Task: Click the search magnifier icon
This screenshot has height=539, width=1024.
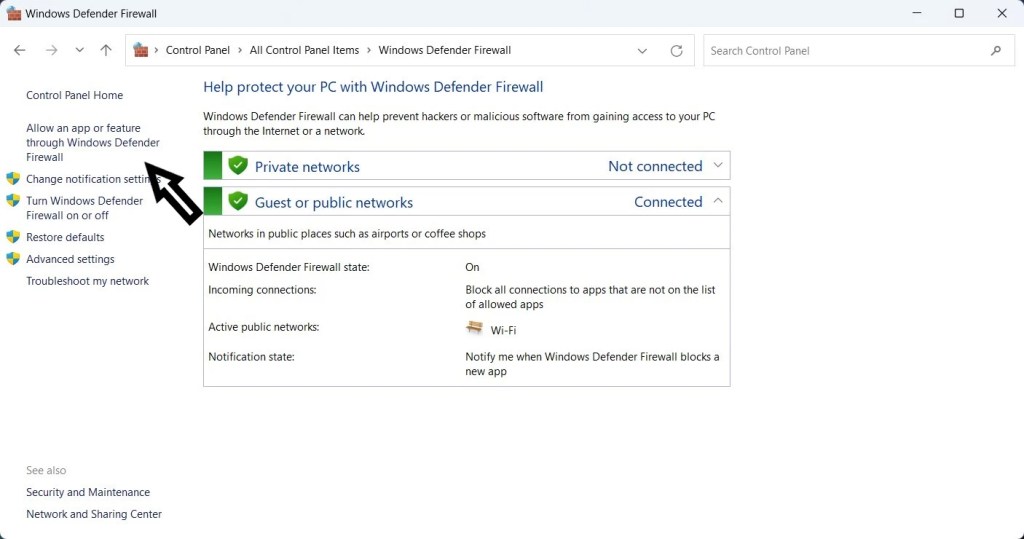Action: click(x=996, y=50)
